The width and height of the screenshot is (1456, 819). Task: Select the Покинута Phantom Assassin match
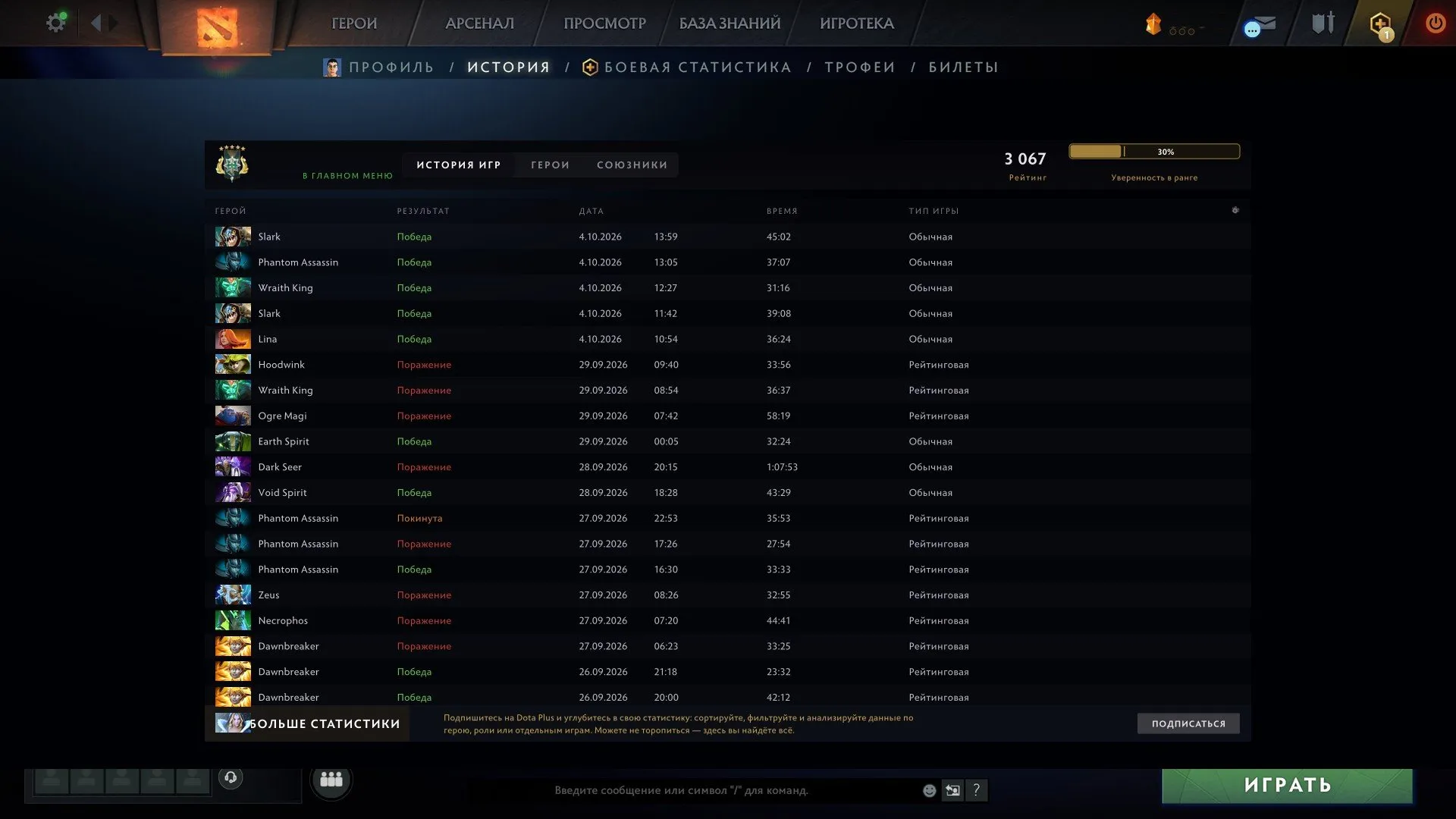coord(727,518)
